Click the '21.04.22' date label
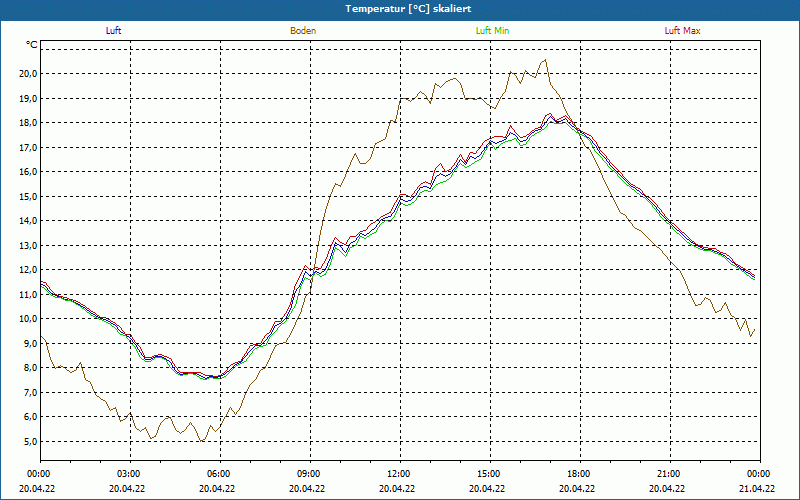The image size is (800, 500). coord(757,488)
